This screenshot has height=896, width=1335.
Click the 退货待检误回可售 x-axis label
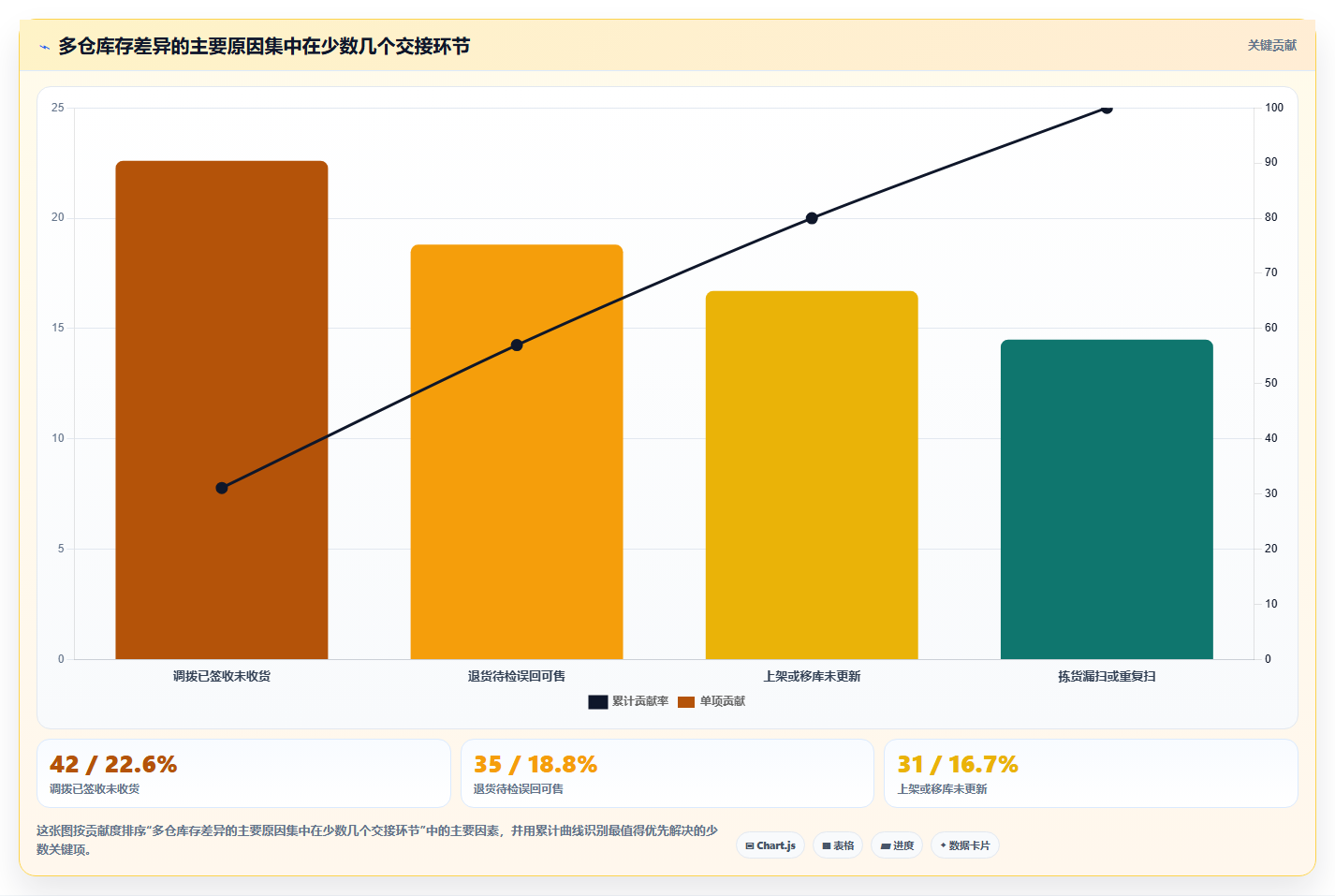(x=517, y=676)
